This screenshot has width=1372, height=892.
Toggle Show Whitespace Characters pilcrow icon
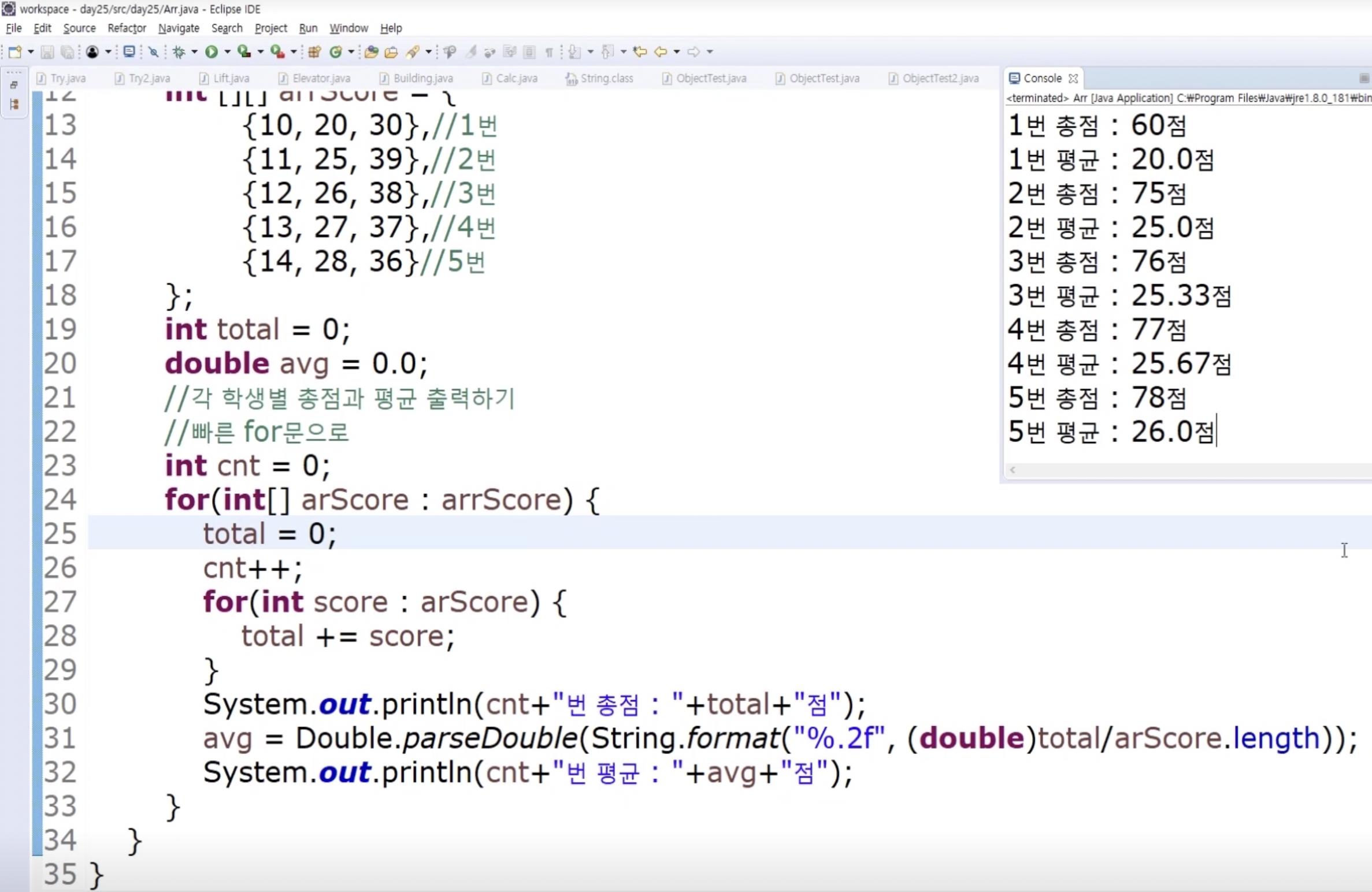click(x=549, y=52)
